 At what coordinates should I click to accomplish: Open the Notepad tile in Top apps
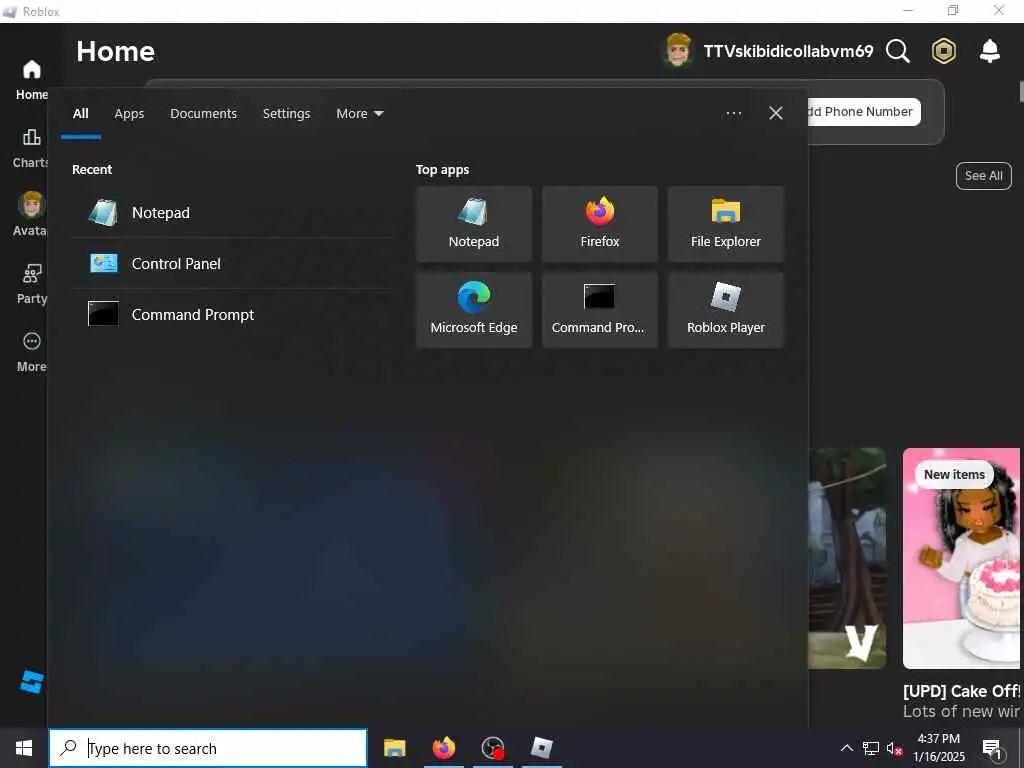[x=474, y=224]
